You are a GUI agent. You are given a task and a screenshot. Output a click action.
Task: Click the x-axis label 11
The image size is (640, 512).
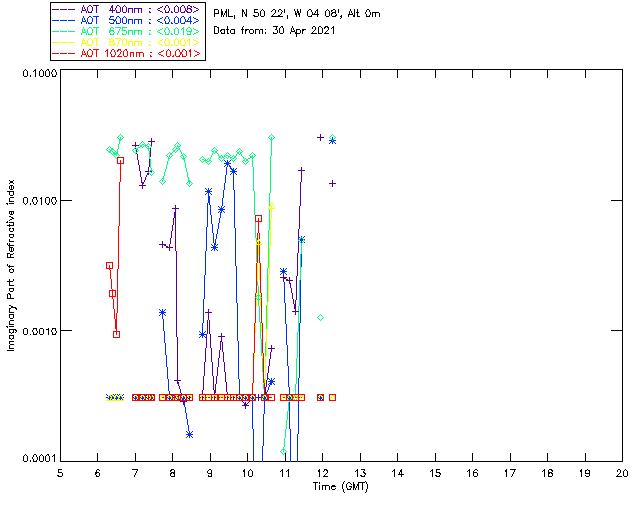tap(285, 473)
